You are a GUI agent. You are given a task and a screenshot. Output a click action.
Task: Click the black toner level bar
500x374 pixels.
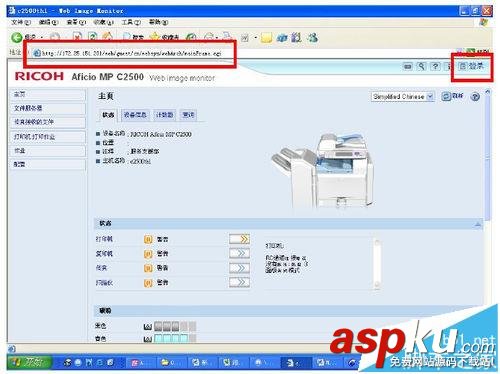click(175, 326)
